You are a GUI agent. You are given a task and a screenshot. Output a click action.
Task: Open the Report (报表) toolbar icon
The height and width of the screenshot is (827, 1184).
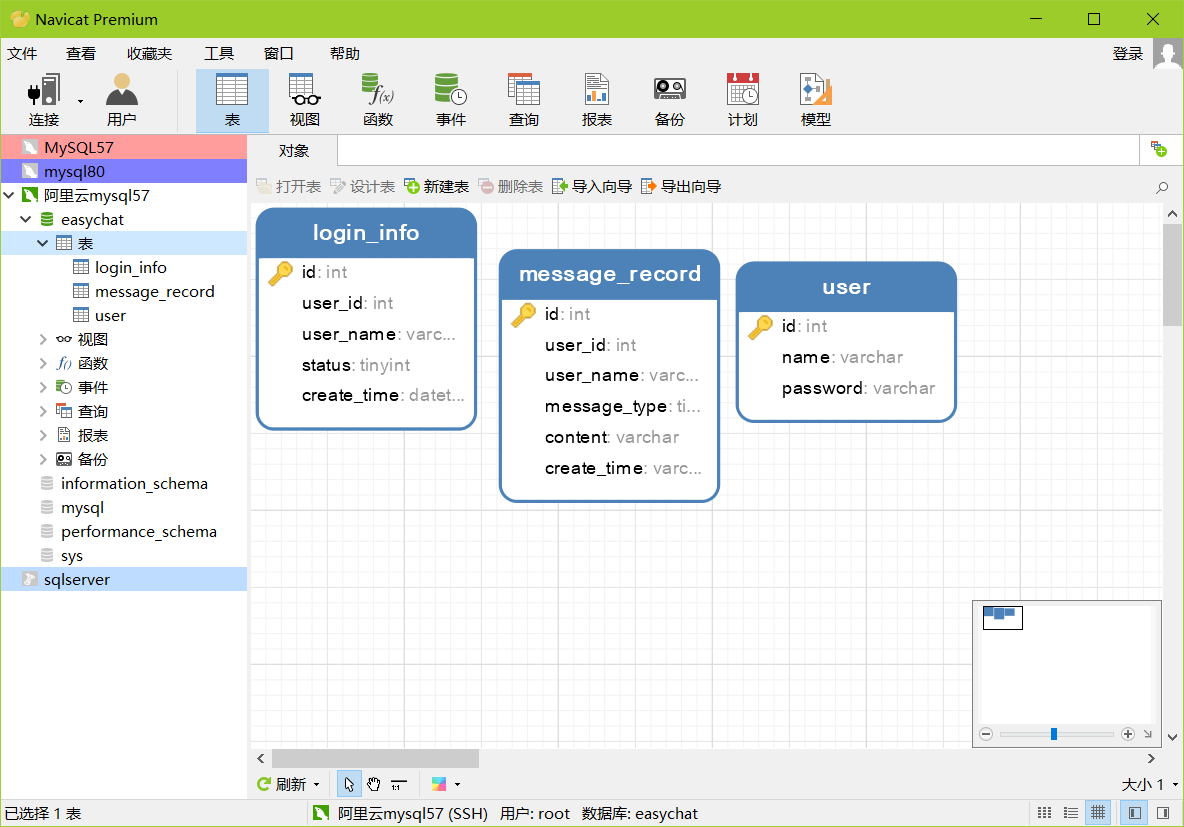pyautogui.click(x=597, y=100)
